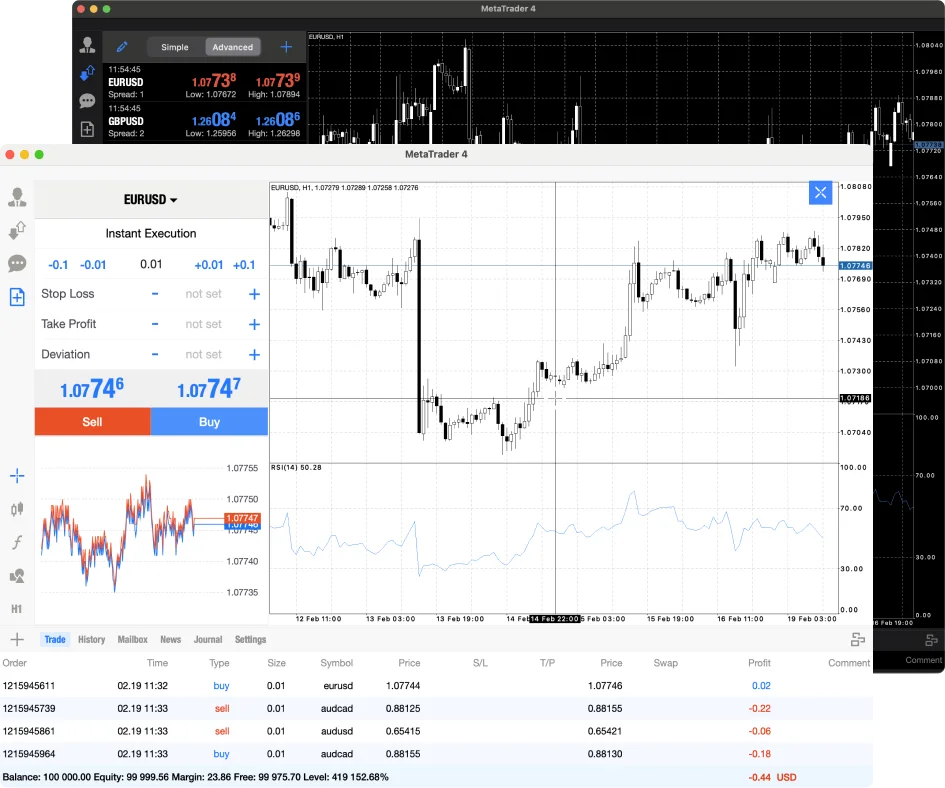Click the "14 Feb 22:00" time axis marker
The image size is (945, 788).
pos(554,619)
